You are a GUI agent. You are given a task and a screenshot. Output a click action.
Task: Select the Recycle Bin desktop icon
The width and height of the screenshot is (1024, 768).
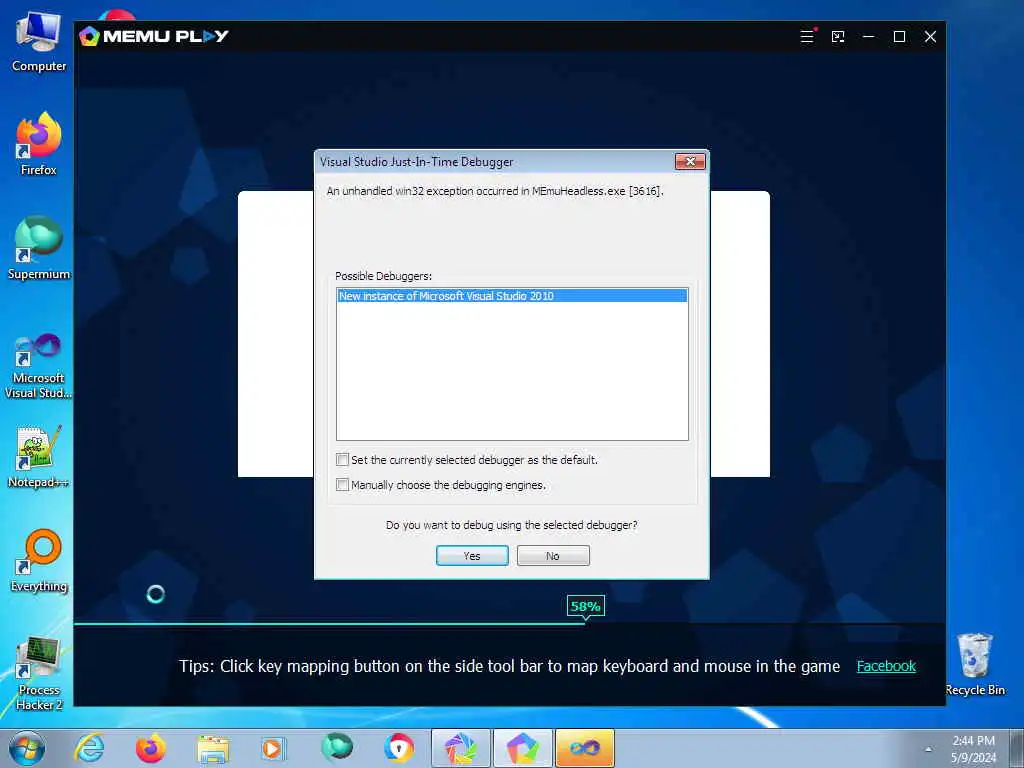point(975,665)
